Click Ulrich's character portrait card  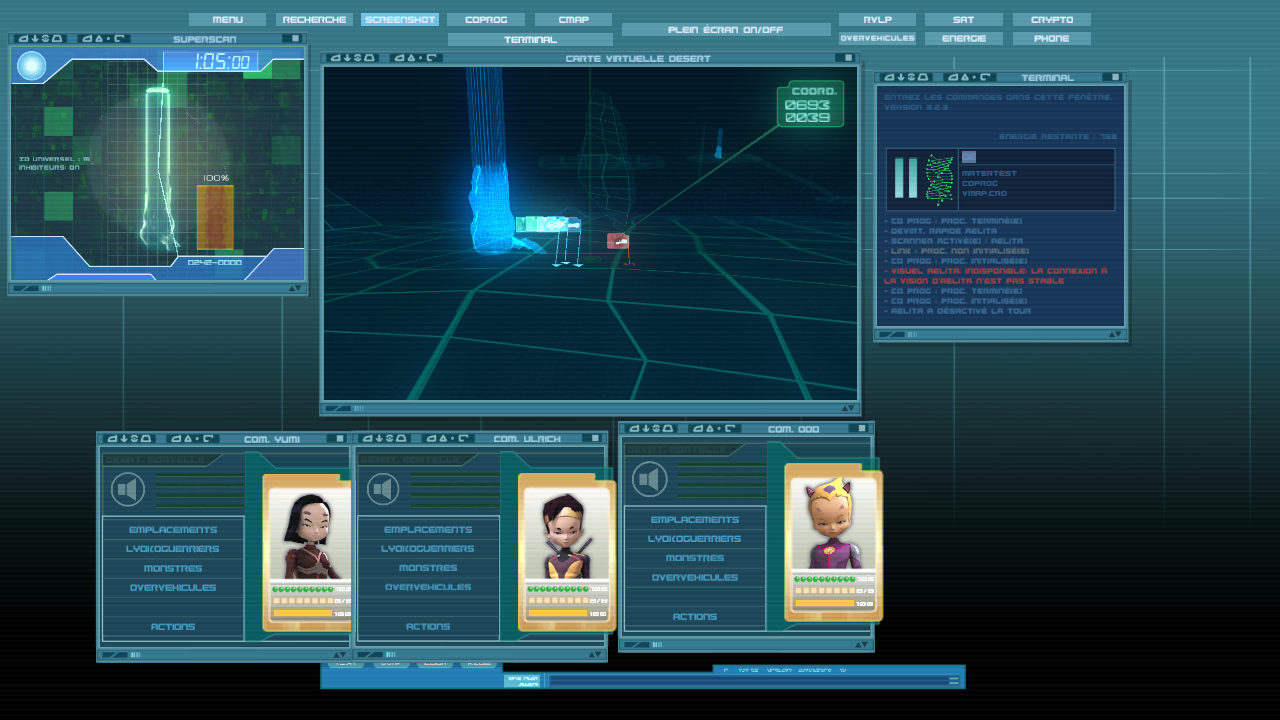click(566, 551)
